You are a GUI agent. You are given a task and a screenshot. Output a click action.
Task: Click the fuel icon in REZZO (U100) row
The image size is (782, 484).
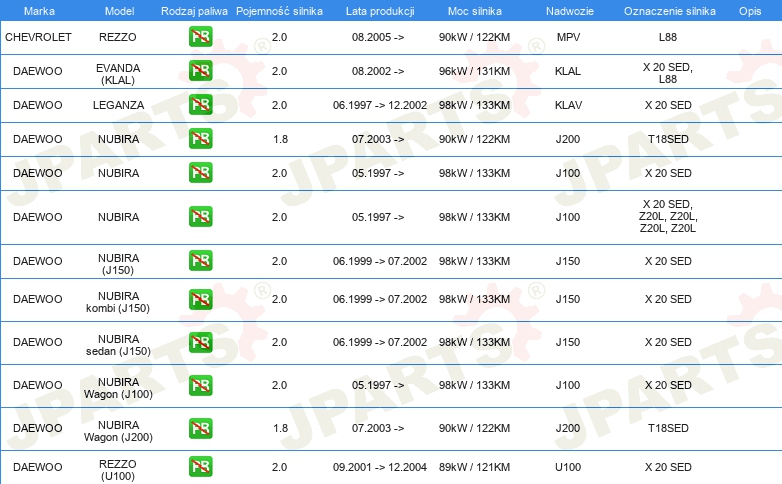coord(200,467)
